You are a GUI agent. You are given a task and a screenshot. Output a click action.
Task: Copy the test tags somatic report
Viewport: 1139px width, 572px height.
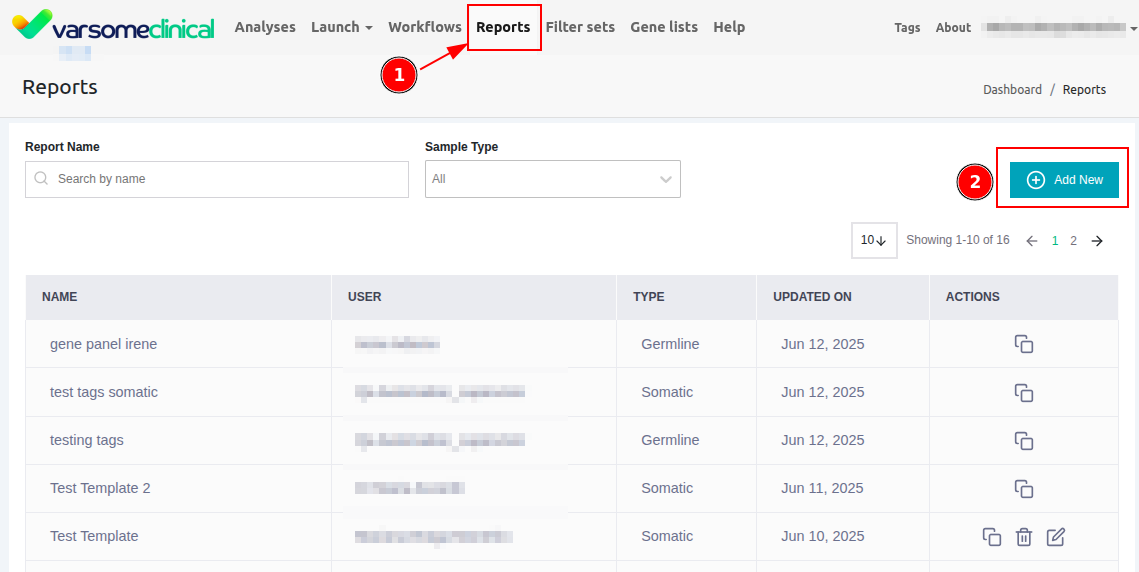click(1023, 392)
